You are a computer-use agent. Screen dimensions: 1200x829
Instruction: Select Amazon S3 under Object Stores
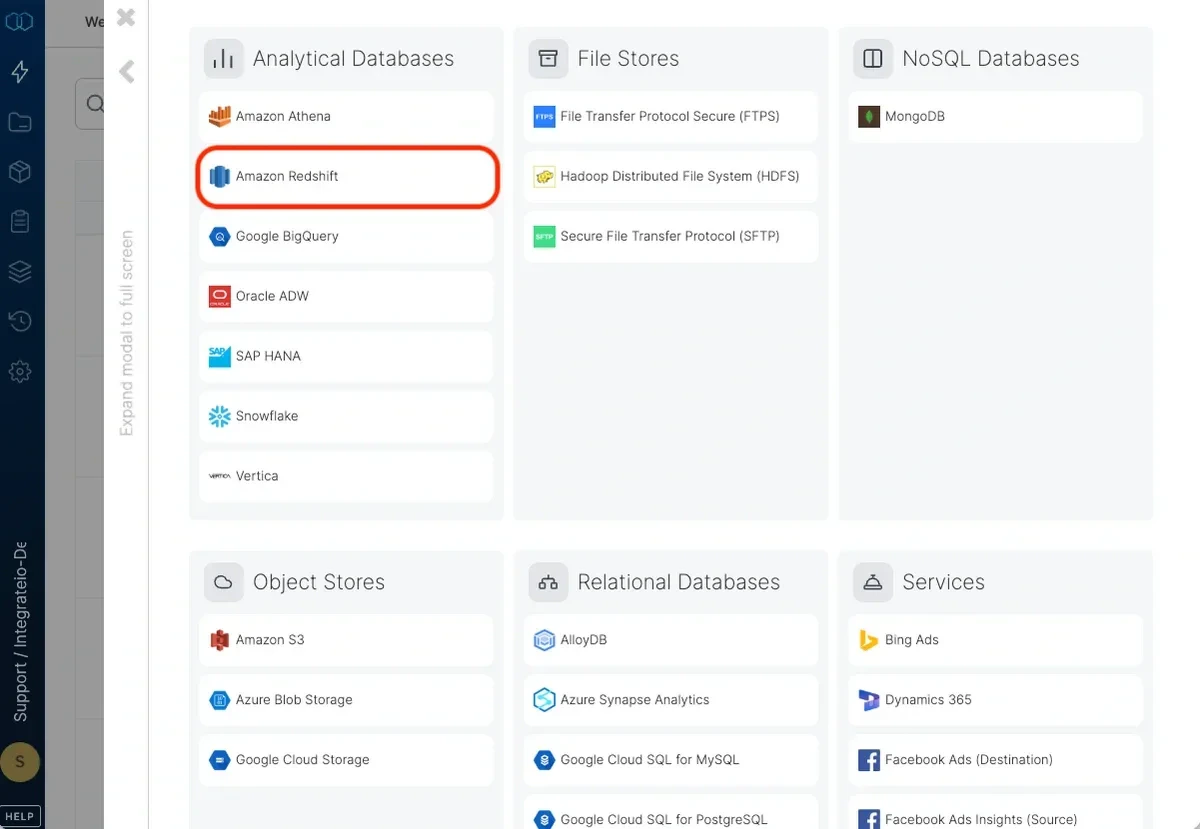pyautogui.click(x=346, y=639)
